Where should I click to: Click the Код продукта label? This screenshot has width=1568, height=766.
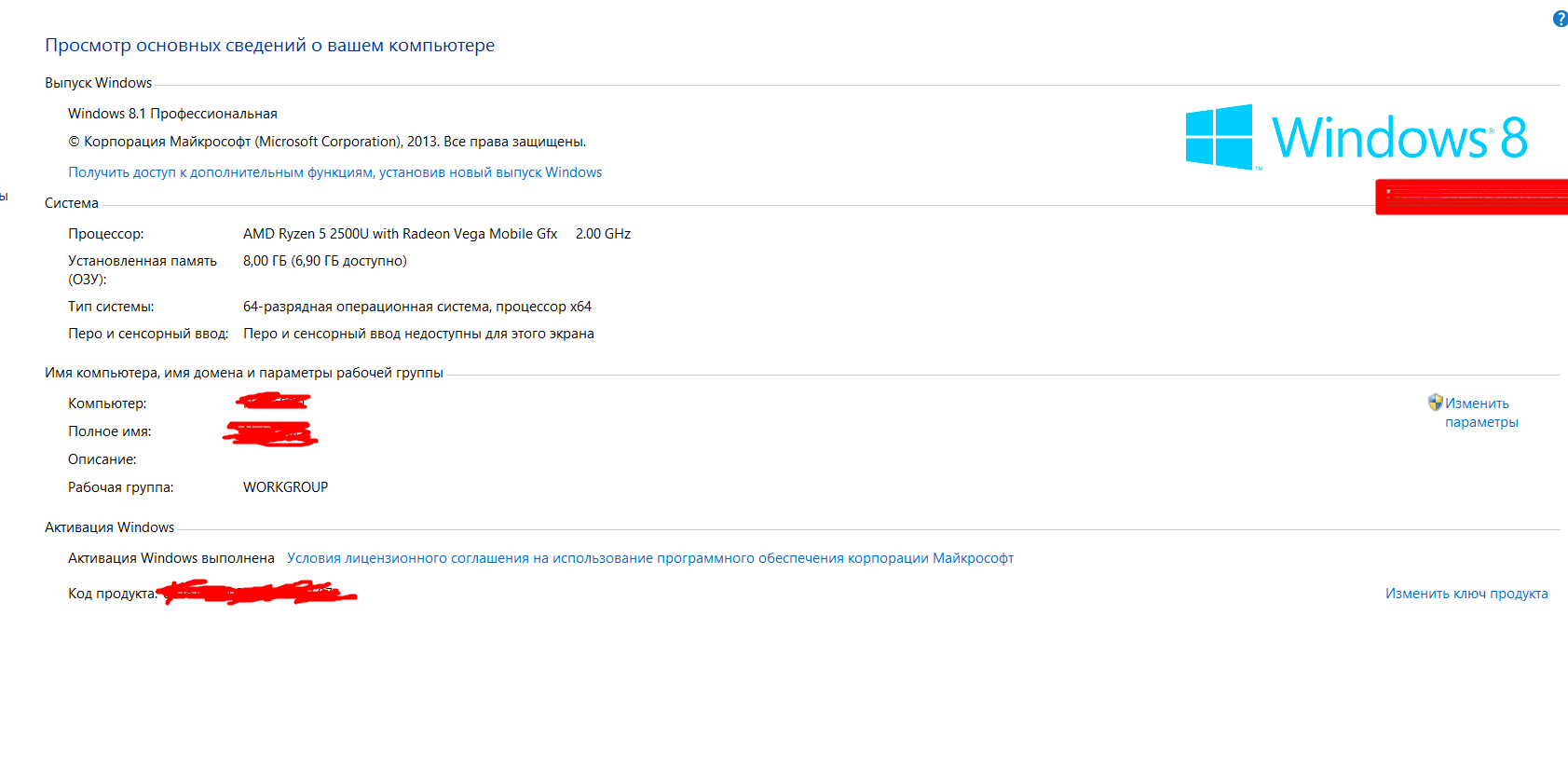(112, 594)
